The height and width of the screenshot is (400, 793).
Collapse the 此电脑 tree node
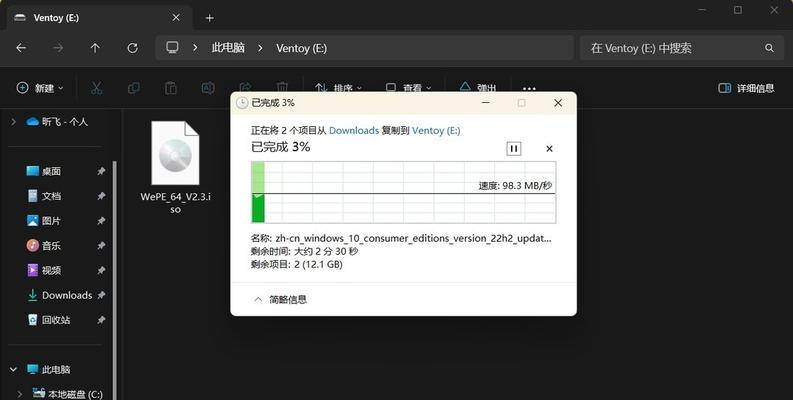pos(14,370)
